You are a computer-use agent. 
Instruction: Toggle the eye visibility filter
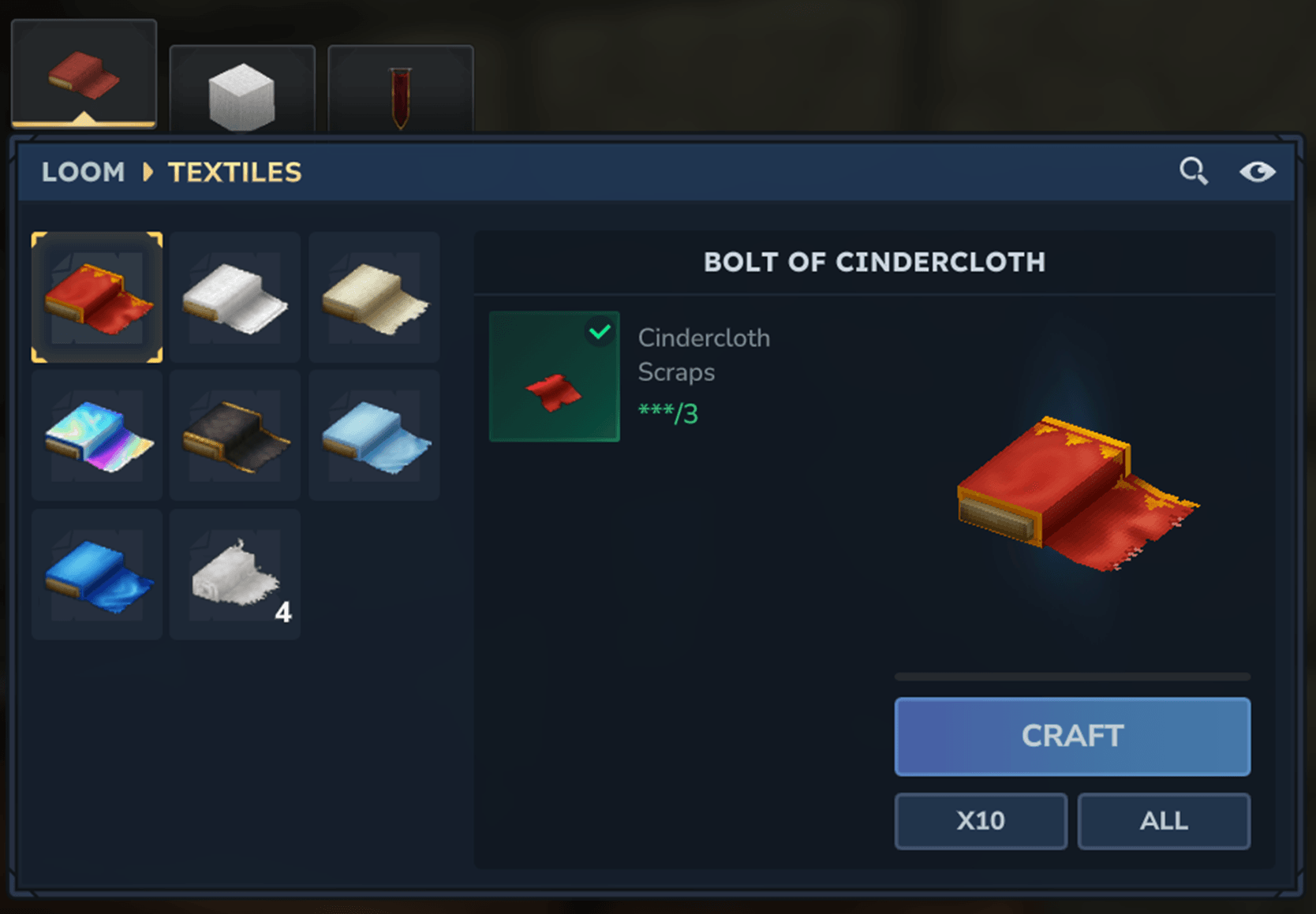coord(1257,171)
